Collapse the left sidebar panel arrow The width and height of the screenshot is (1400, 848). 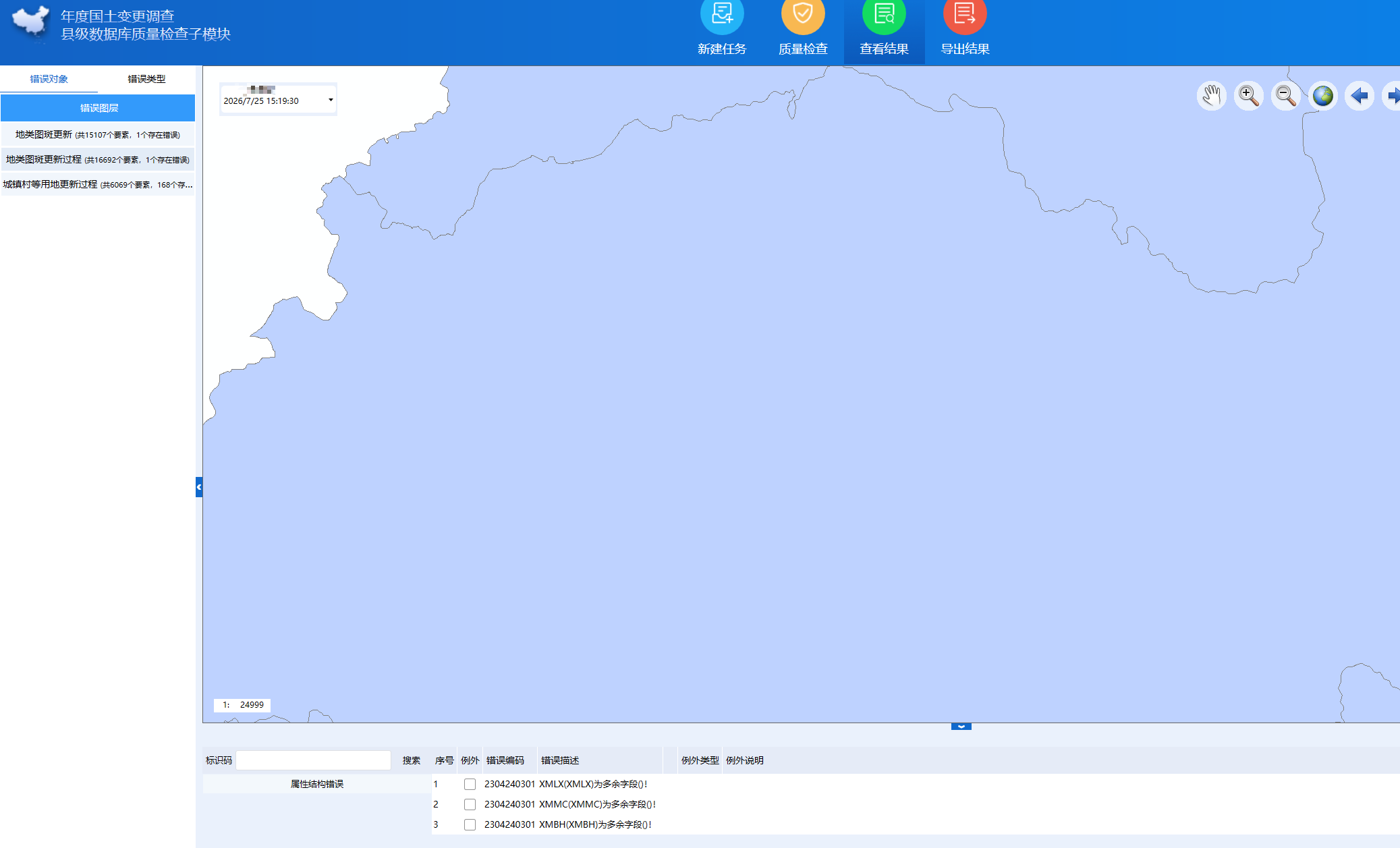click(199, 487)
